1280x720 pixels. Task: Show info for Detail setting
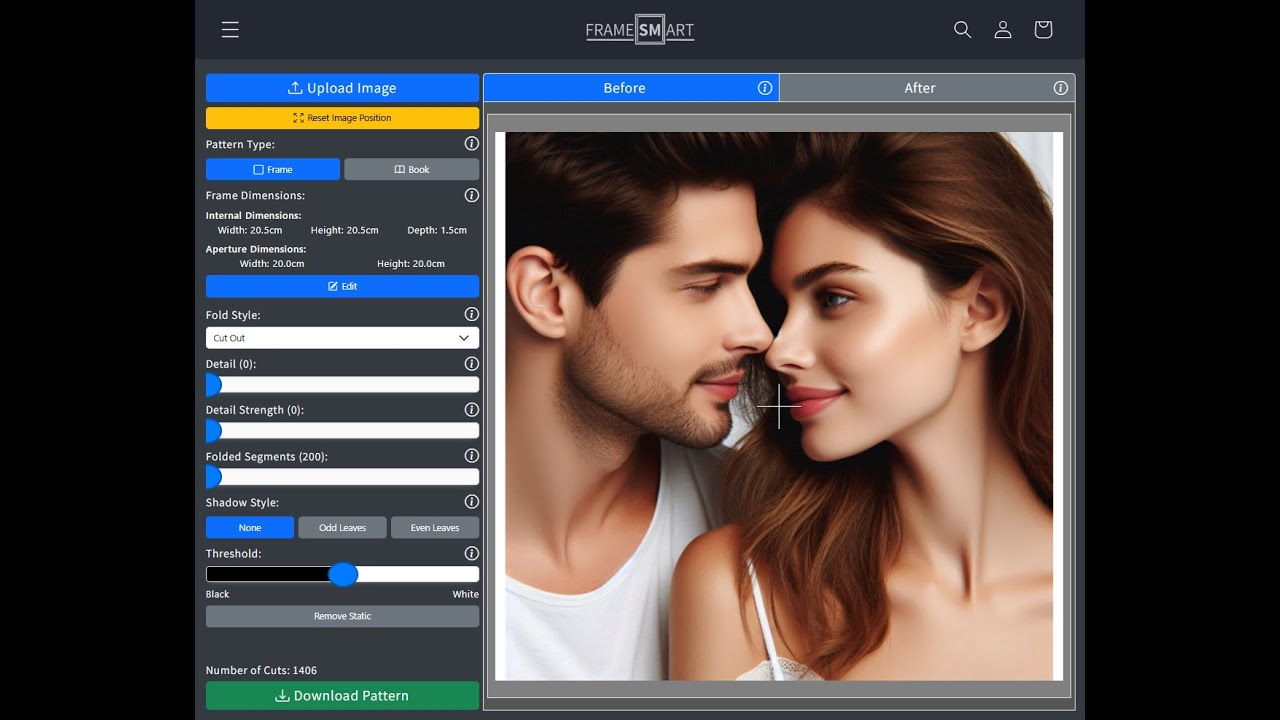click(472, 364)
